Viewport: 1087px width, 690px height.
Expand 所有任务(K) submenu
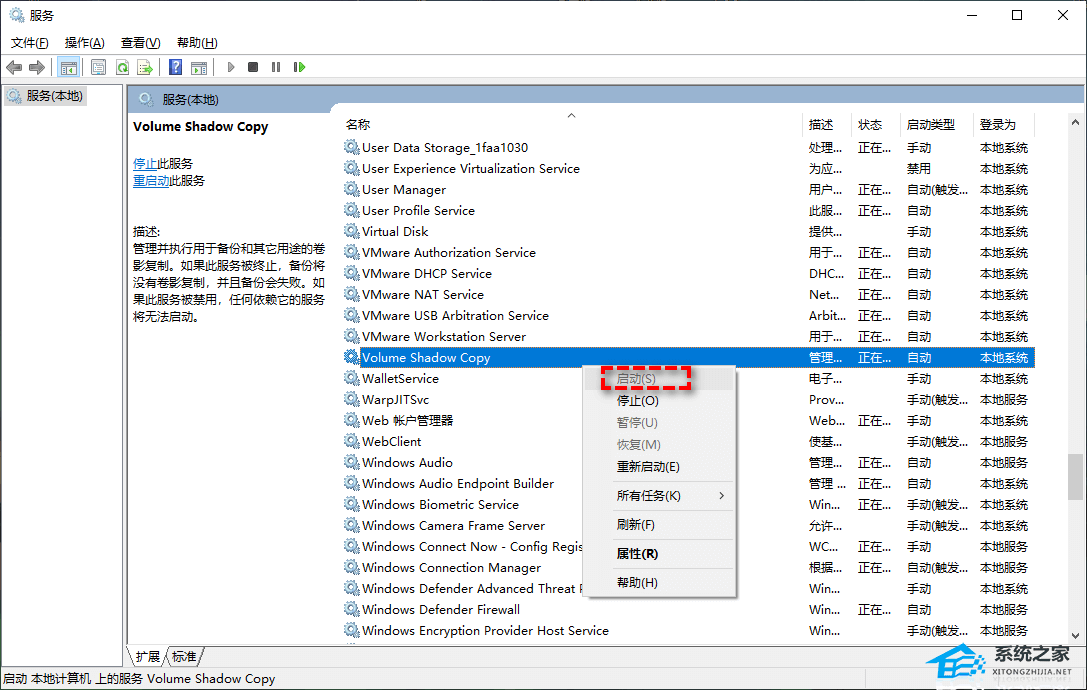point(659,496)
